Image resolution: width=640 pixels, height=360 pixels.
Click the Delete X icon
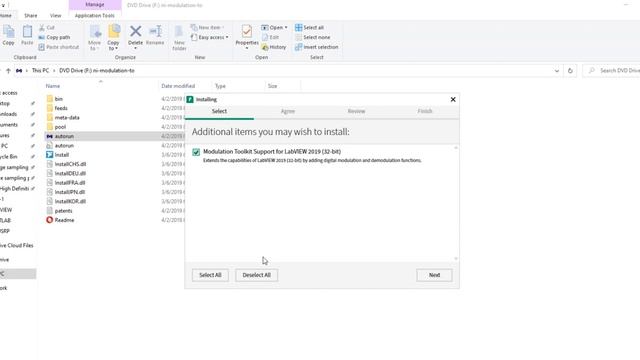(135, 31)
